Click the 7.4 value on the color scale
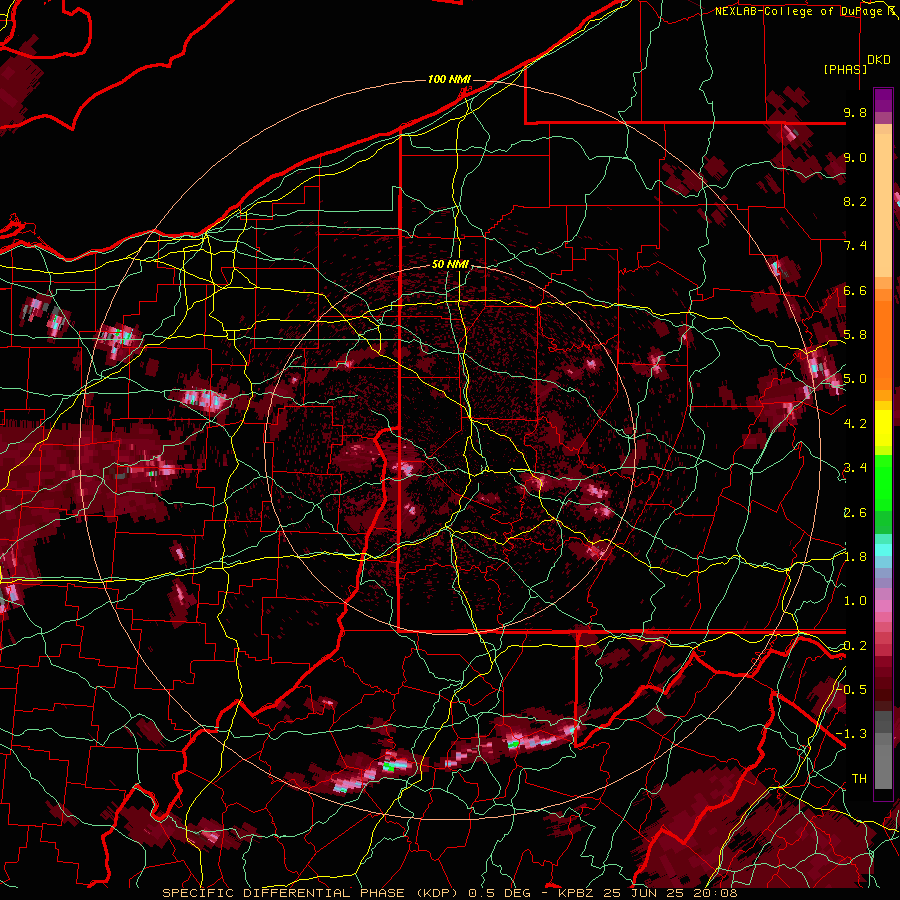Viewport: 900px width, 900px height. coord(855,246)
